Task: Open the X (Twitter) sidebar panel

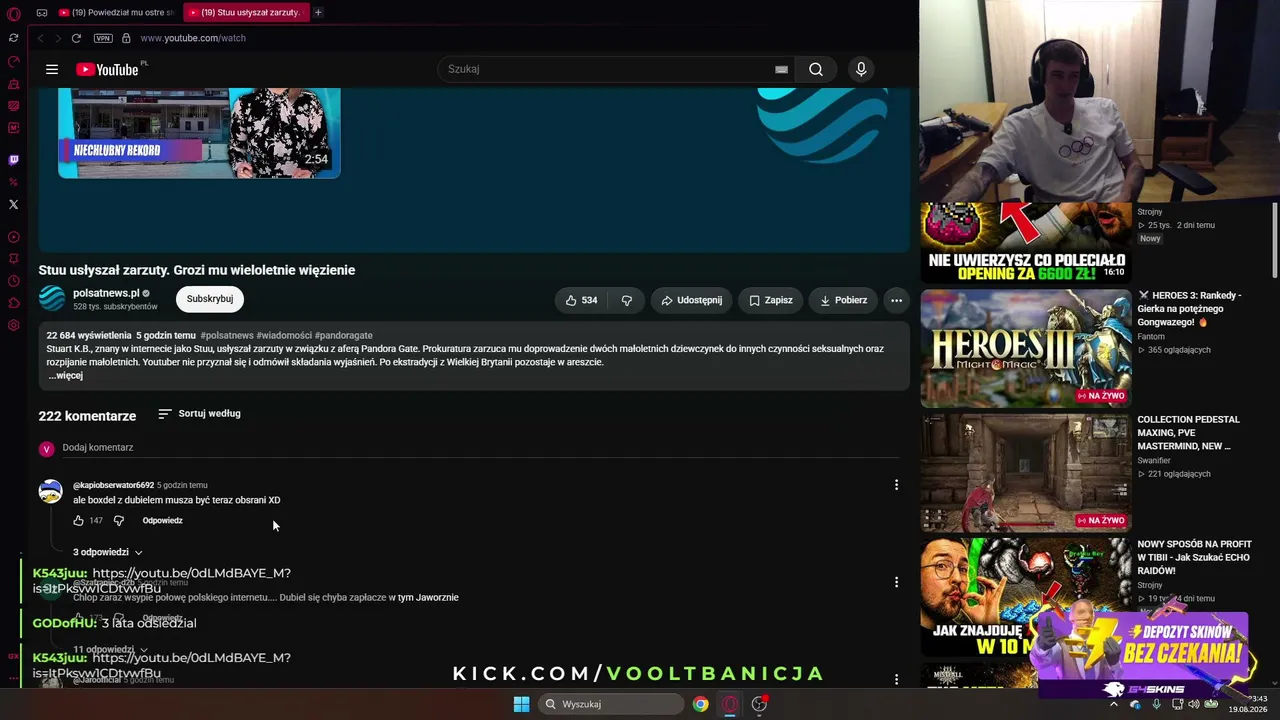Action: 13,204
